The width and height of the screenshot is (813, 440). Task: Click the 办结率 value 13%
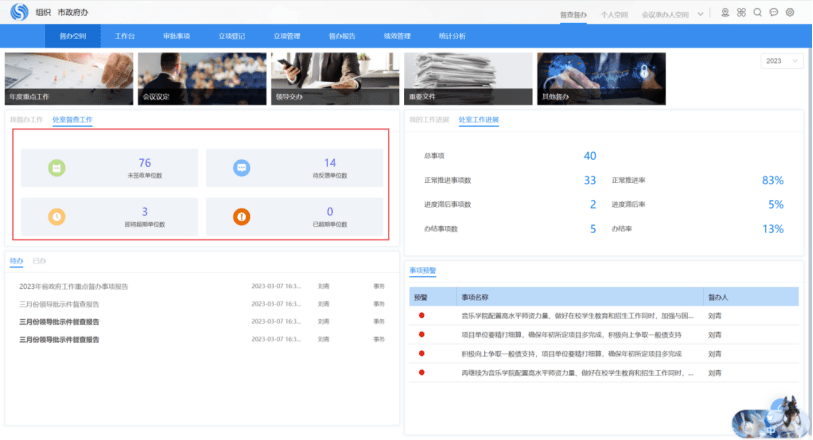click(773, 229)
